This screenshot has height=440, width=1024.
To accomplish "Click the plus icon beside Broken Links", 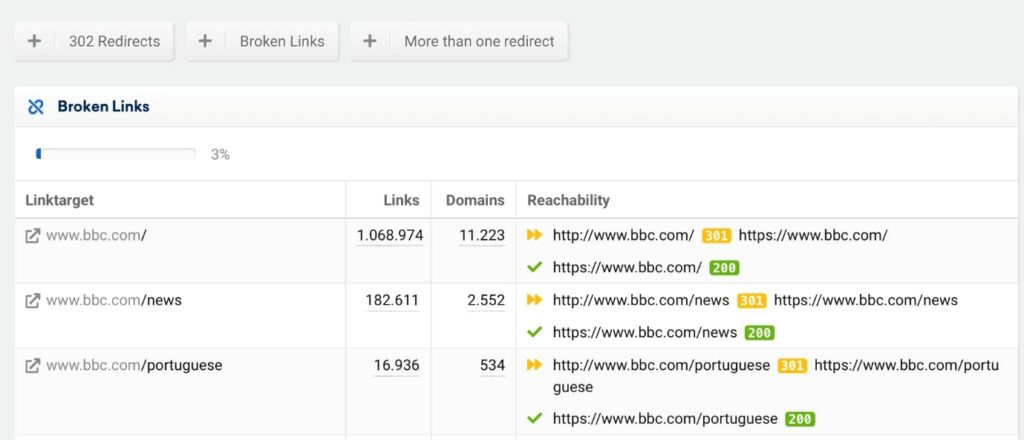I will click(x=205, y=41).
